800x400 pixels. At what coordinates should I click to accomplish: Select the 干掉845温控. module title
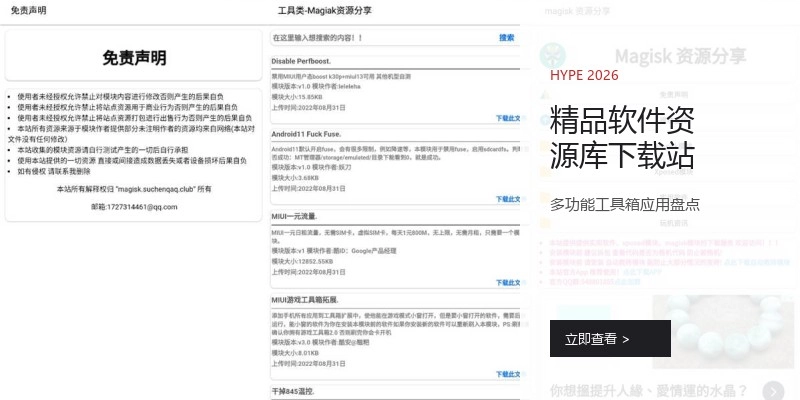292,392
